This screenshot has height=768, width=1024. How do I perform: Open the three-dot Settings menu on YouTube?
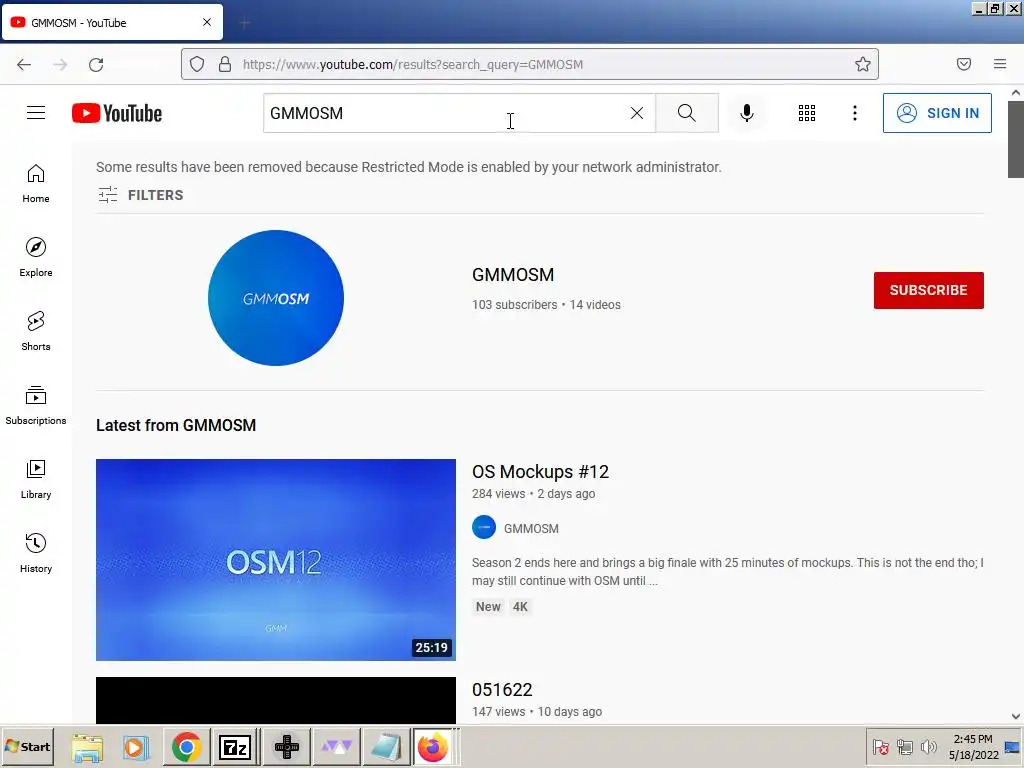click(x=854, y=113)
